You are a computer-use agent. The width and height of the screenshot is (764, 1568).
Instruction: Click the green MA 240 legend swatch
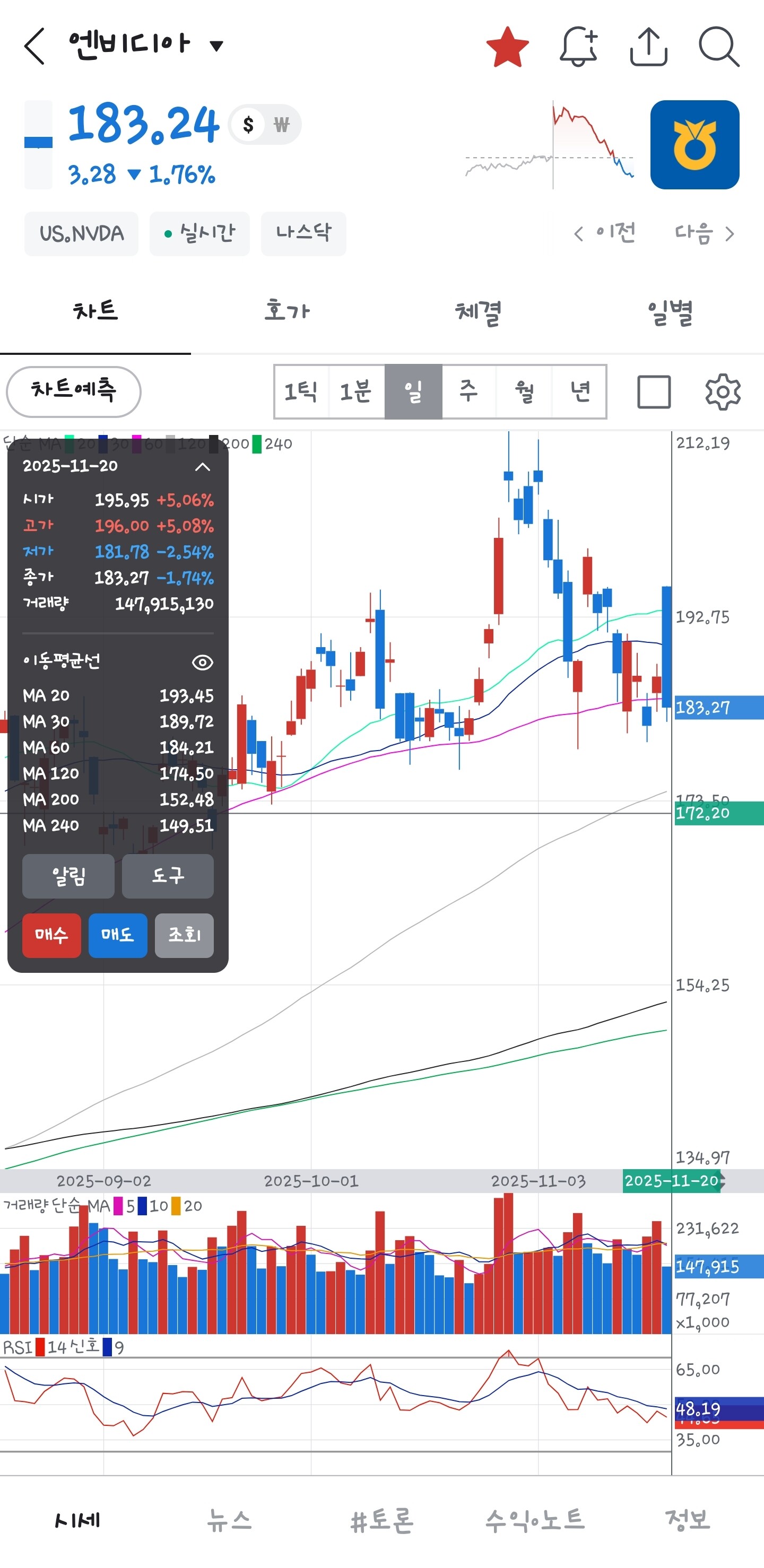tap(257, 444)
